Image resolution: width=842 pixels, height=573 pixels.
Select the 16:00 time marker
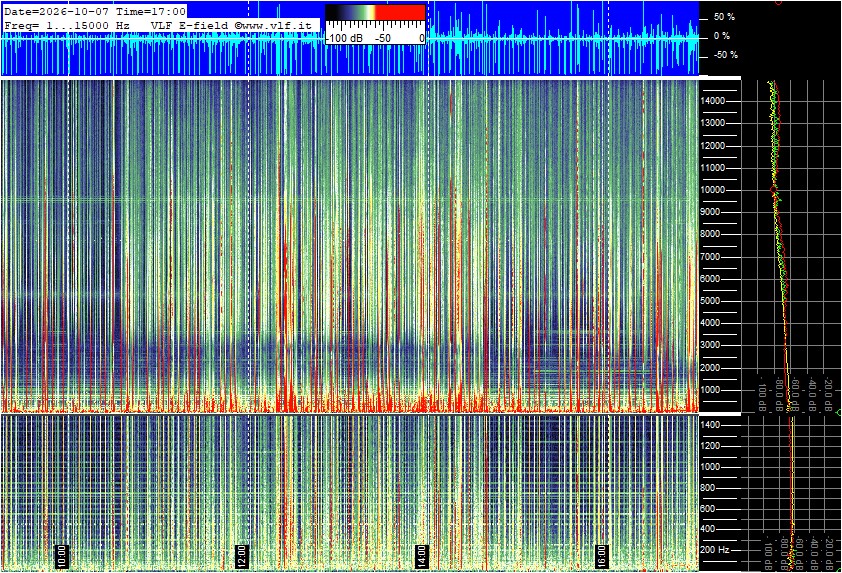(602, 556)
